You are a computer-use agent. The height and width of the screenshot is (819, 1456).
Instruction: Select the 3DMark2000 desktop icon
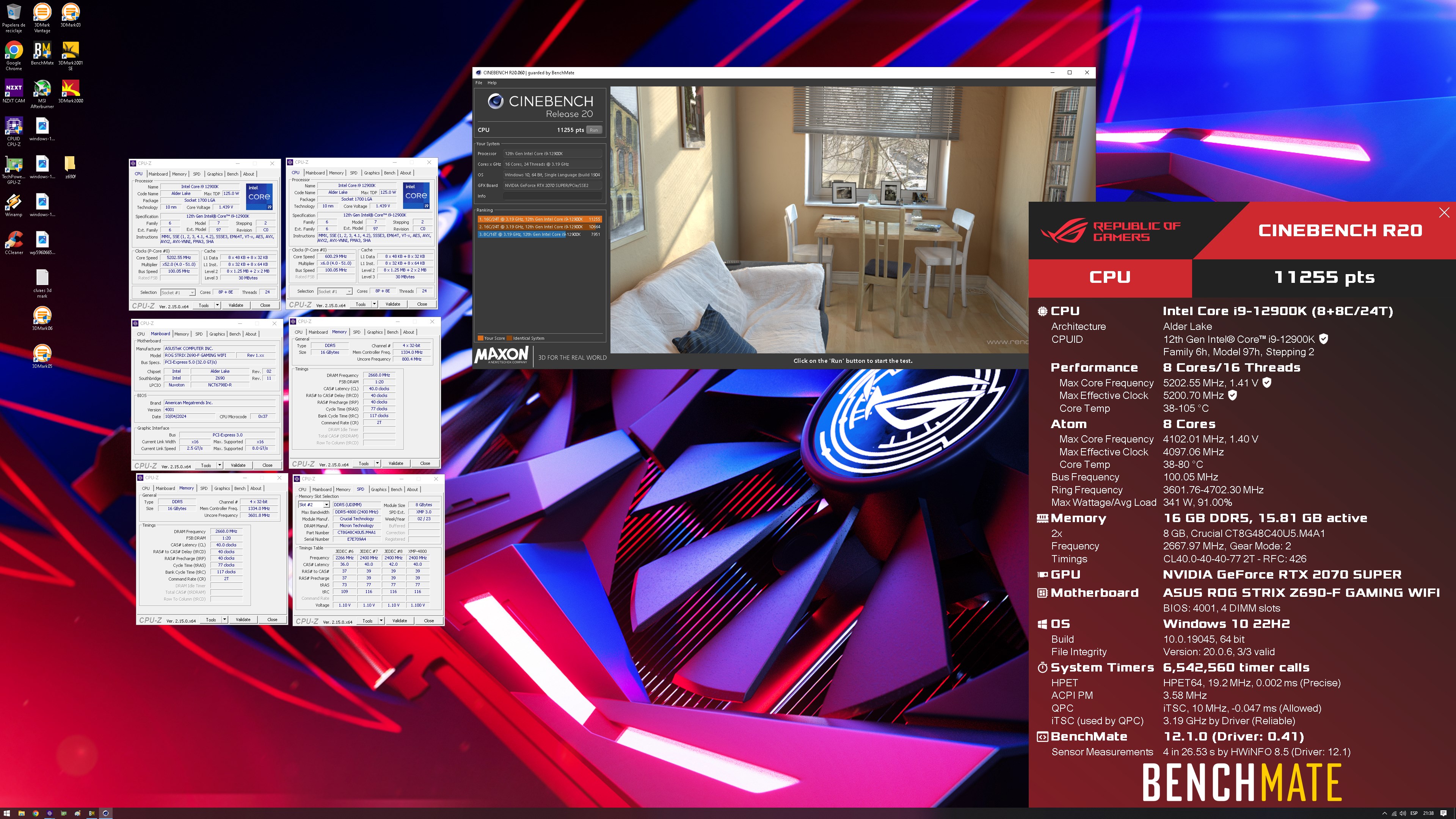(x=71, y=91)
